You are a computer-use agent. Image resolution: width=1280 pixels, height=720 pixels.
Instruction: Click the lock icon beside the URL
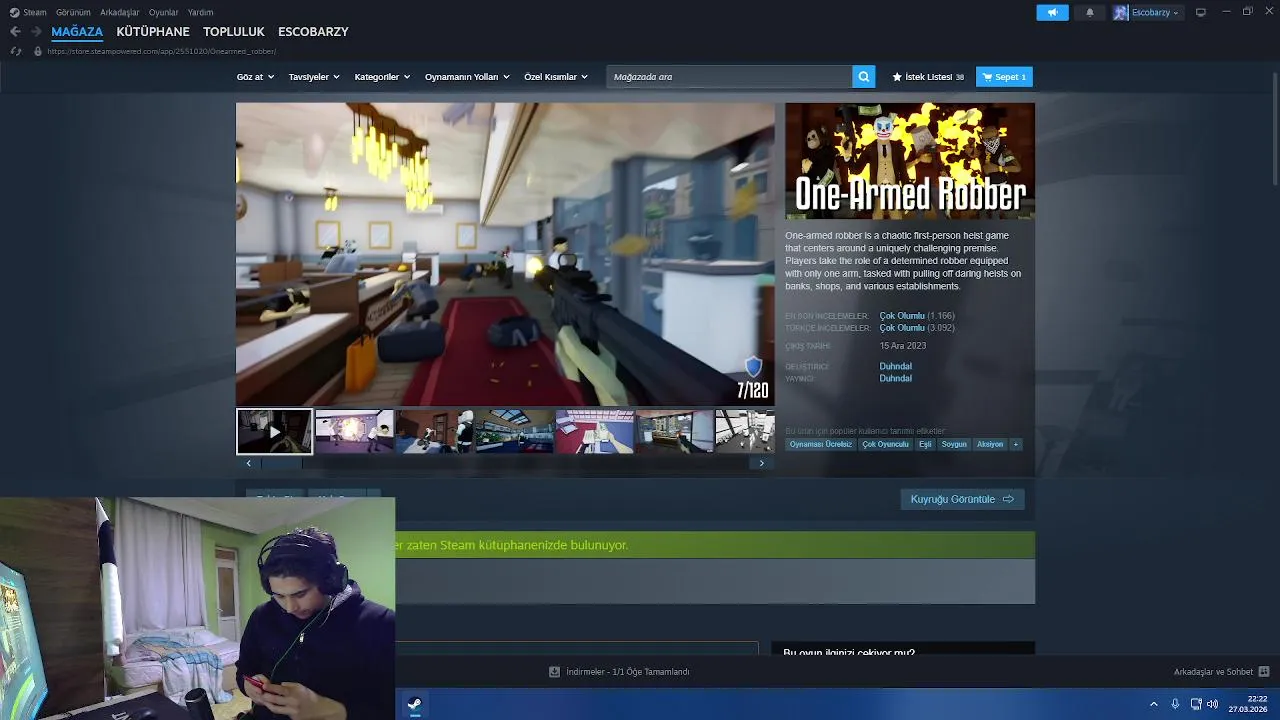point(38,51)
